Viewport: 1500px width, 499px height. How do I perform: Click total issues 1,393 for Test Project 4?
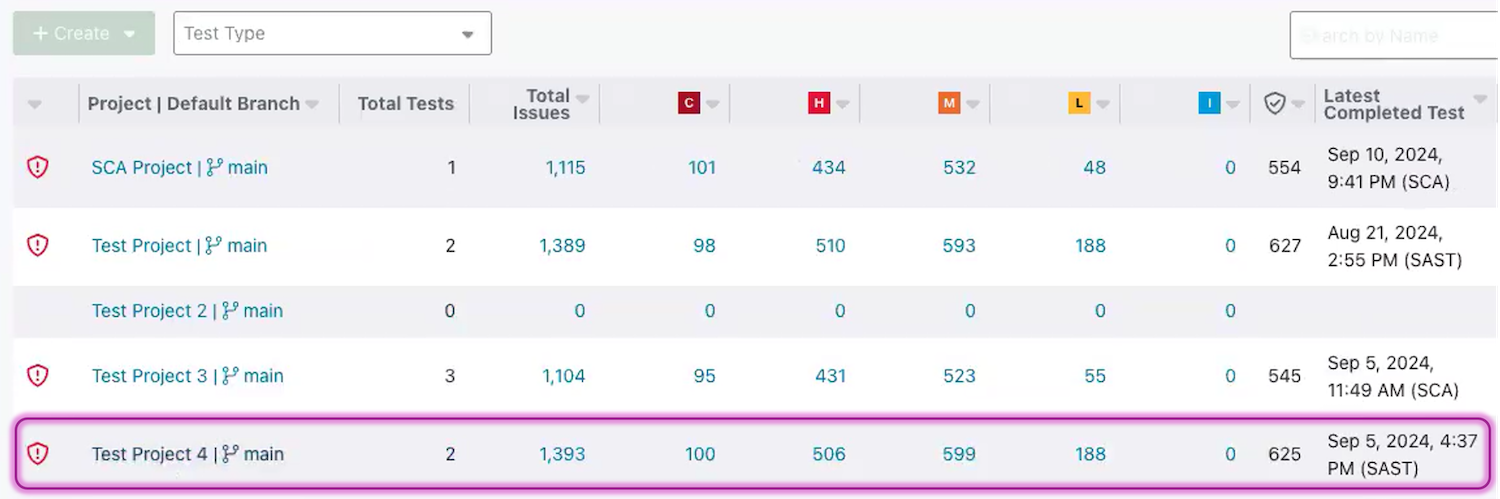click(562, 454)
